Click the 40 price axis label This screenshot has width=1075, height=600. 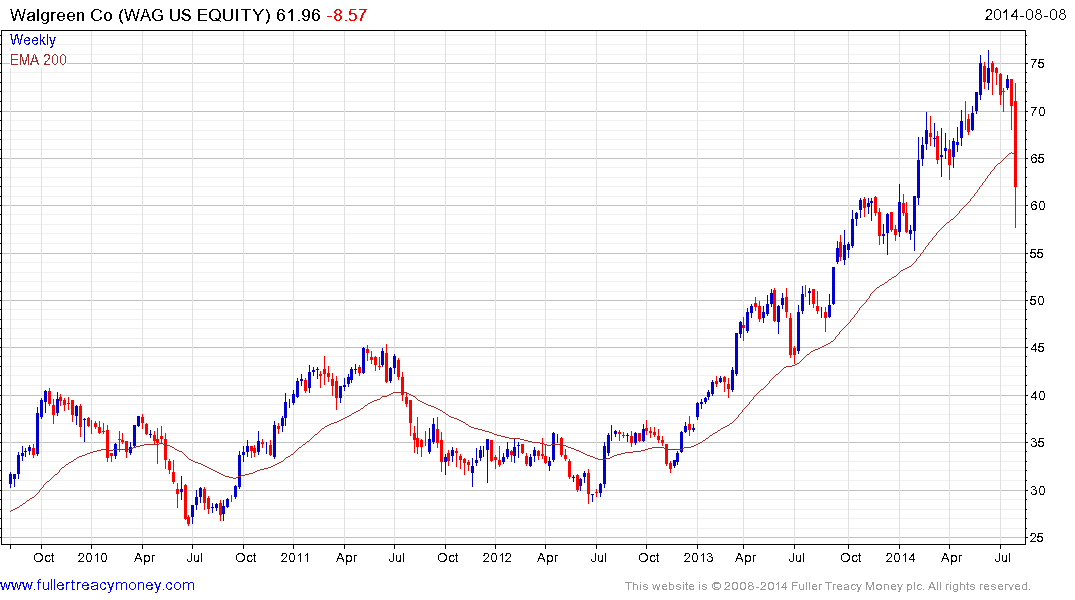click(1037, 396)
